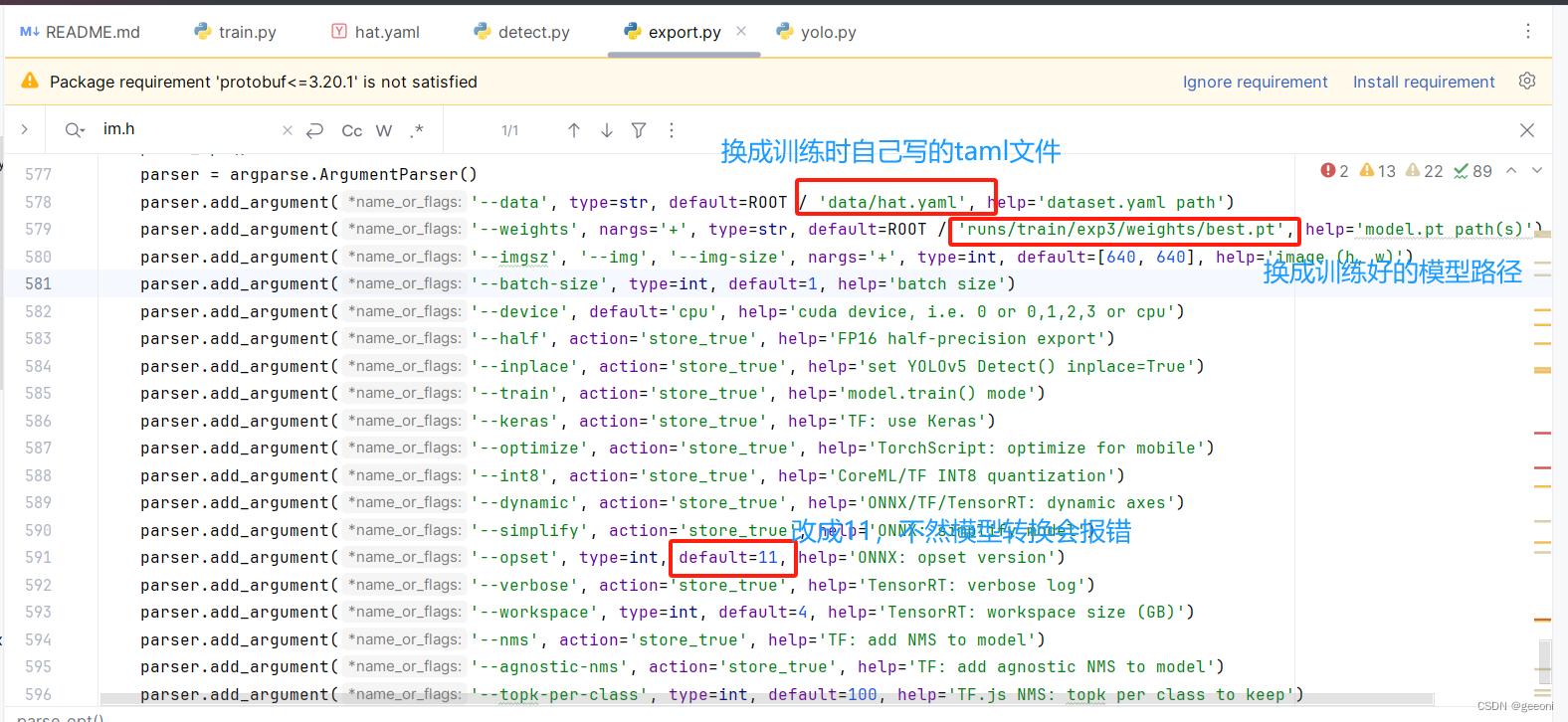Image resolution: width=1568 pixels, height=722 pixels.
Task: Go to previous highlighted problem arrow
Action: tap(1511, 171)
